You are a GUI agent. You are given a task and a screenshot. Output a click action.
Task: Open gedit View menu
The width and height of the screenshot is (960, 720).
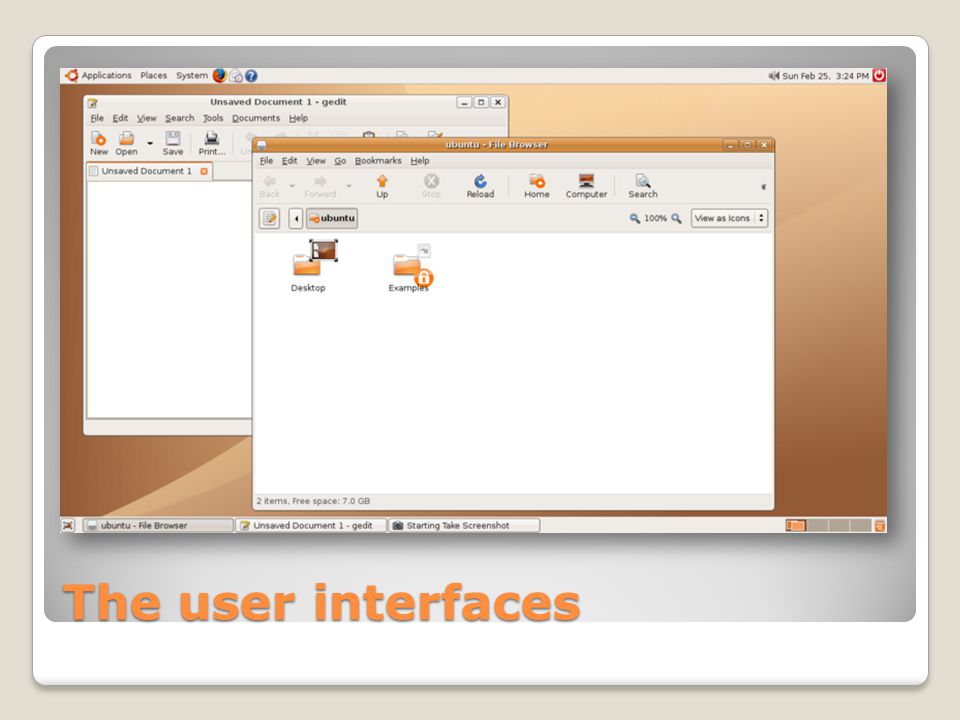coord(146,118)
